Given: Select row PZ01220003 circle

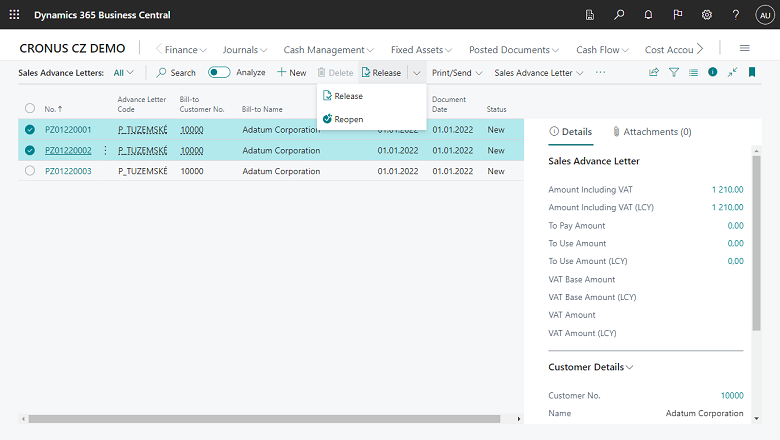Looking at the screenshot, I should click(30, 171).
